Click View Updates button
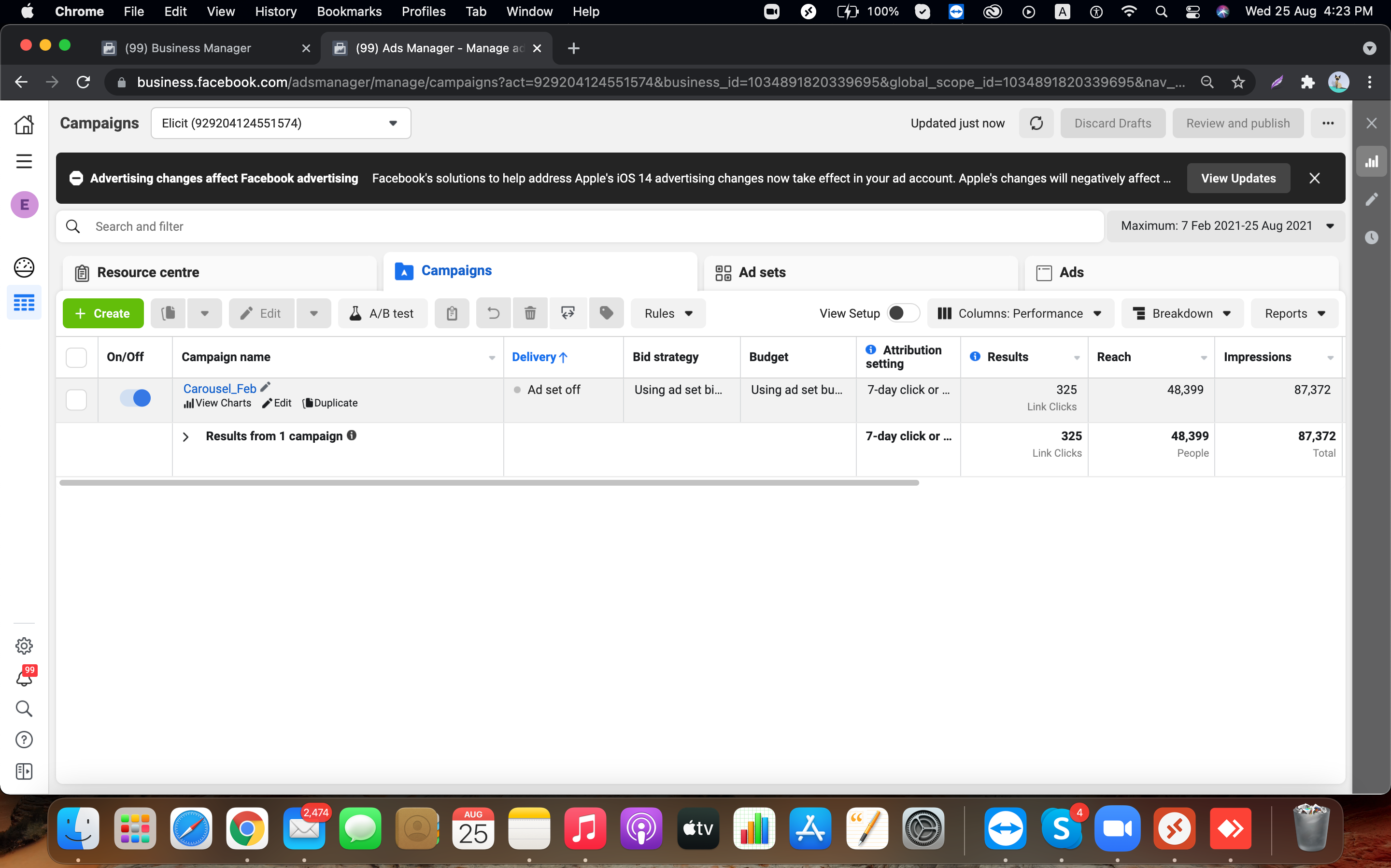The image size is (1391, 868). click(x=1238, y=178)
